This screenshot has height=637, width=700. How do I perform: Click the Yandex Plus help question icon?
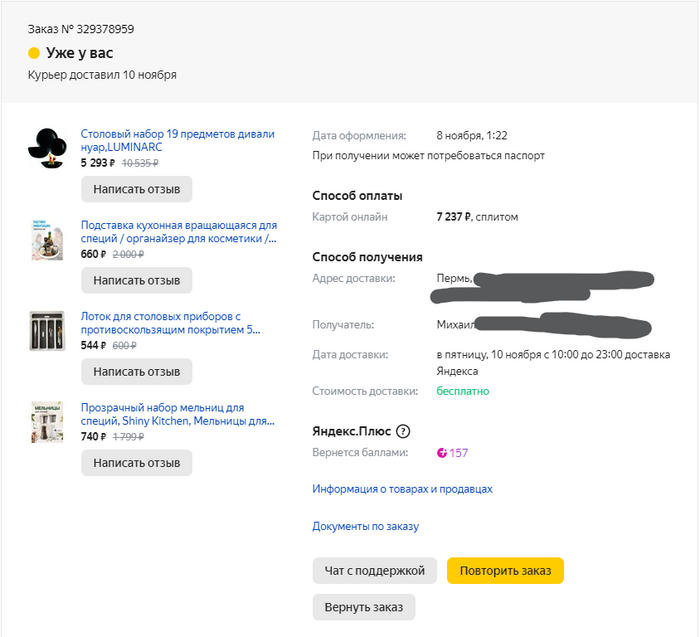click(x=403, y=432)
